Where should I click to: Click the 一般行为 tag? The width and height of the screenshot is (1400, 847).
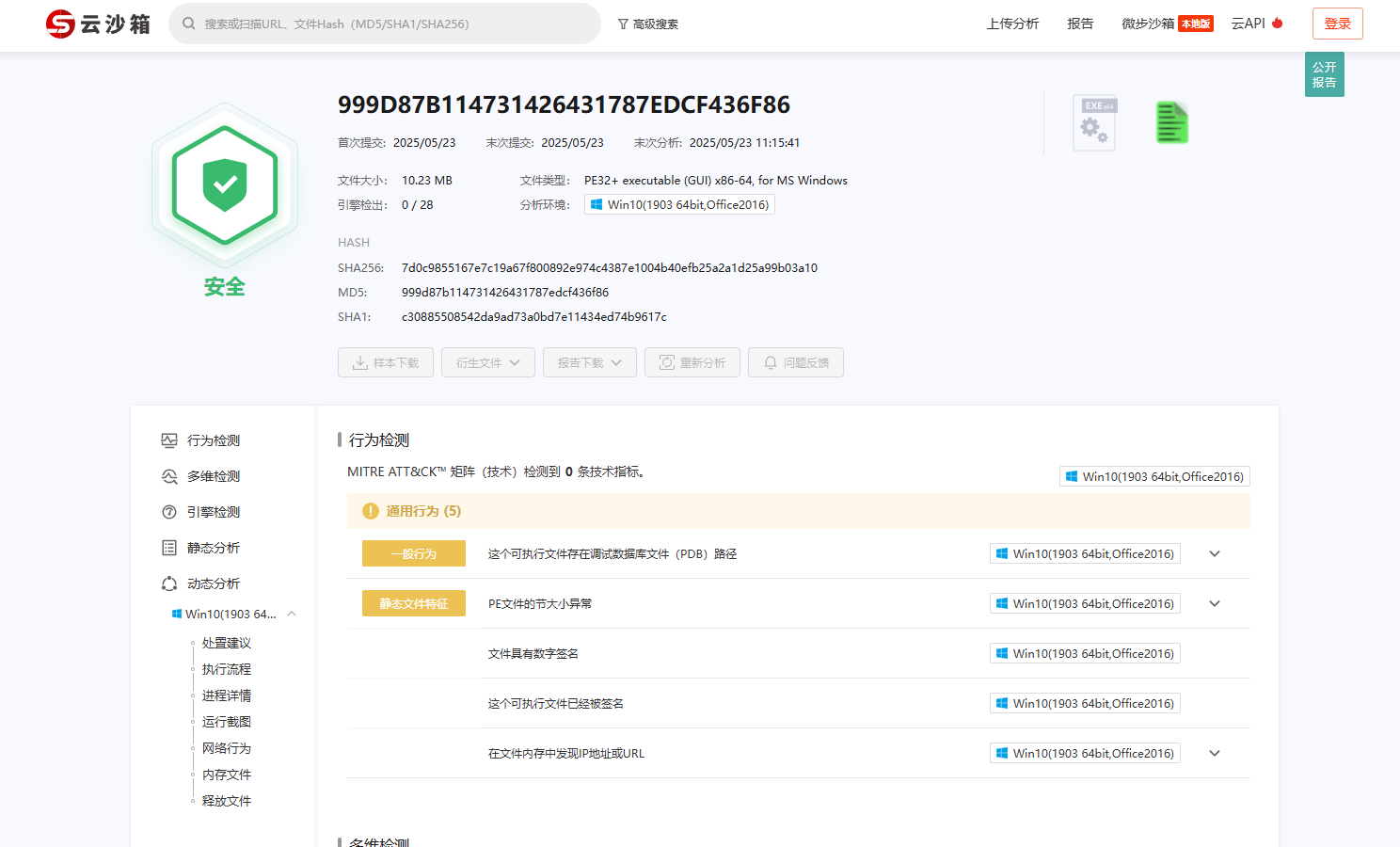(x=414, y=553)
